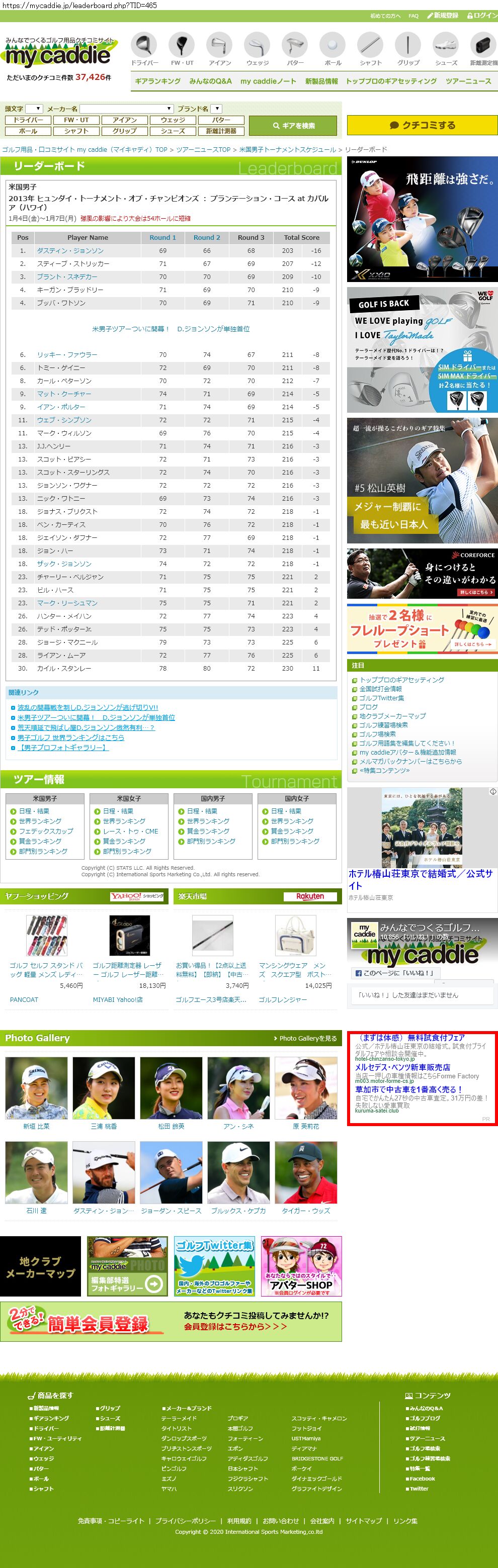Screen dimensions: 498x1568
Task: Open the FW・UT club icon
Action: point(182,49)
